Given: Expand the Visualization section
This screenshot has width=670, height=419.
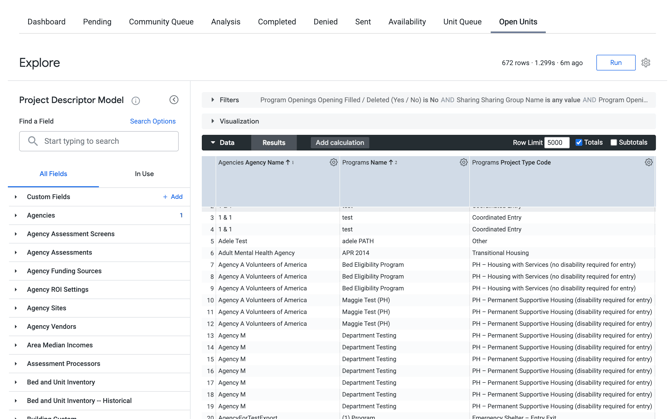Looking at the screenshot, I should point(212,121).
